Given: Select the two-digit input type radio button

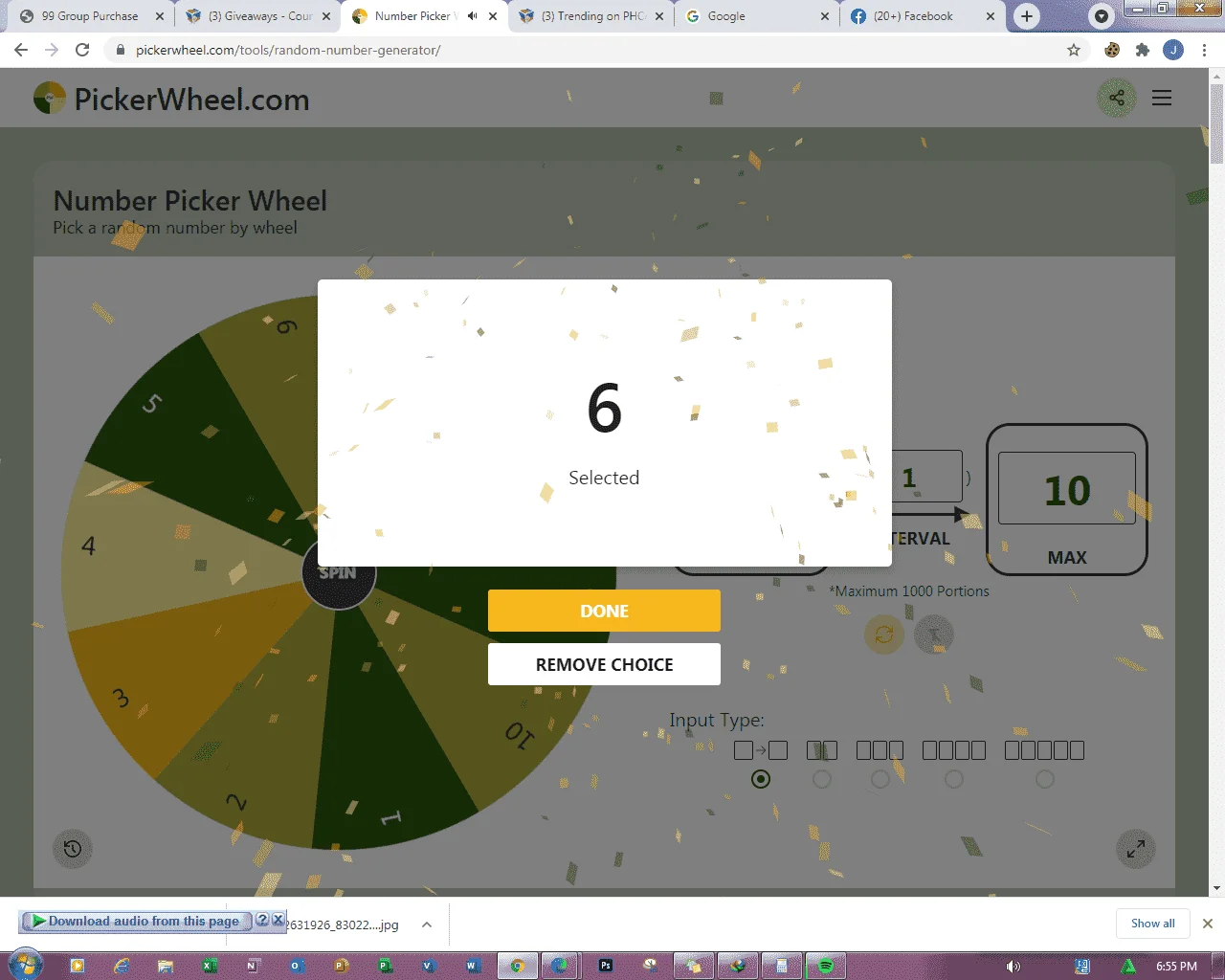Looking at the screenshot, I should (821, 779).
